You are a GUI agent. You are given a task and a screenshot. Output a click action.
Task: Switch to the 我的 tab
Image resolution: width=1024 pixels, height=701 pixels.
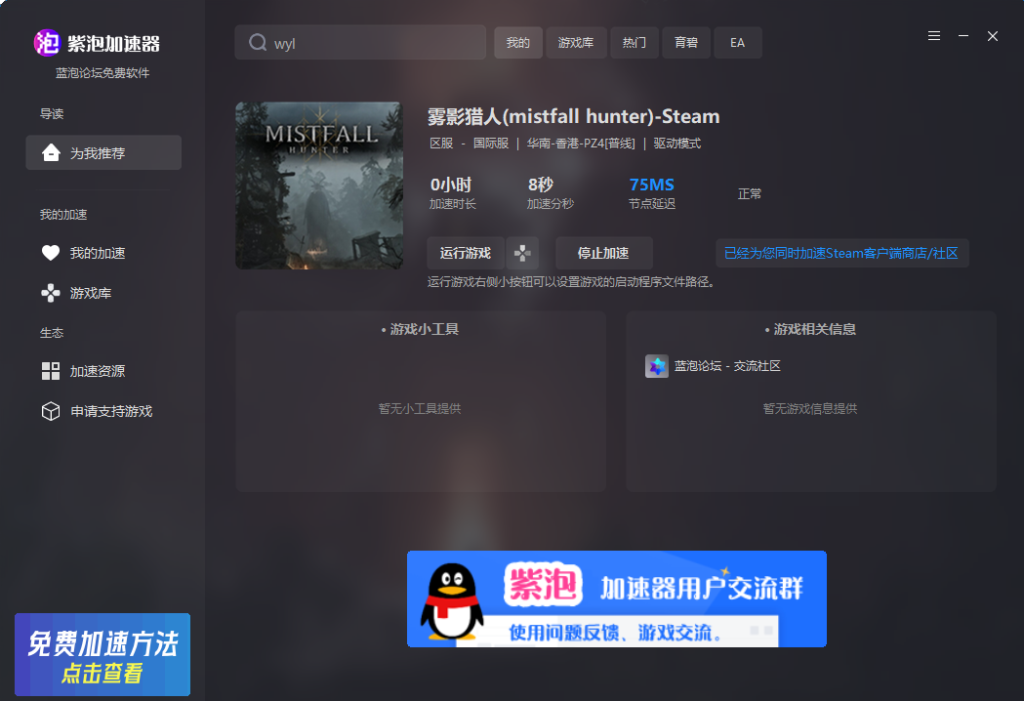pos(518,42)
